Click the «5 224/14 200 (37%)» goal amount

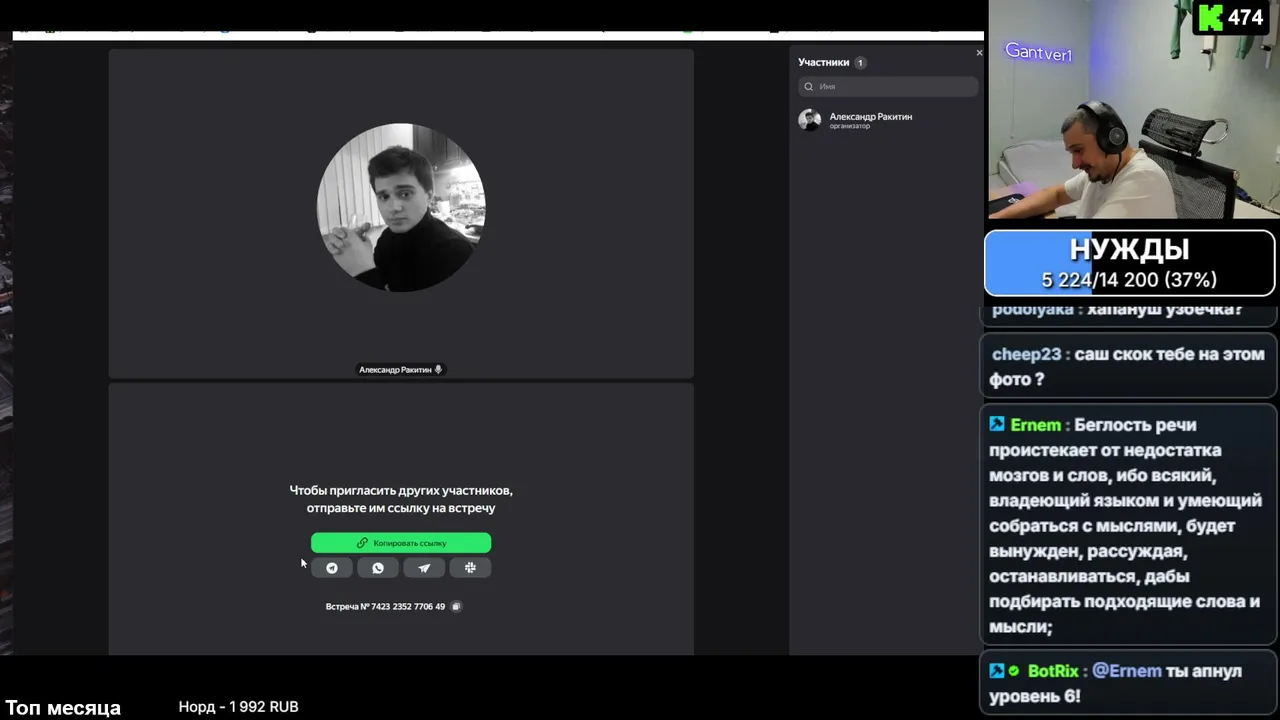click(x=1129, y=280)
